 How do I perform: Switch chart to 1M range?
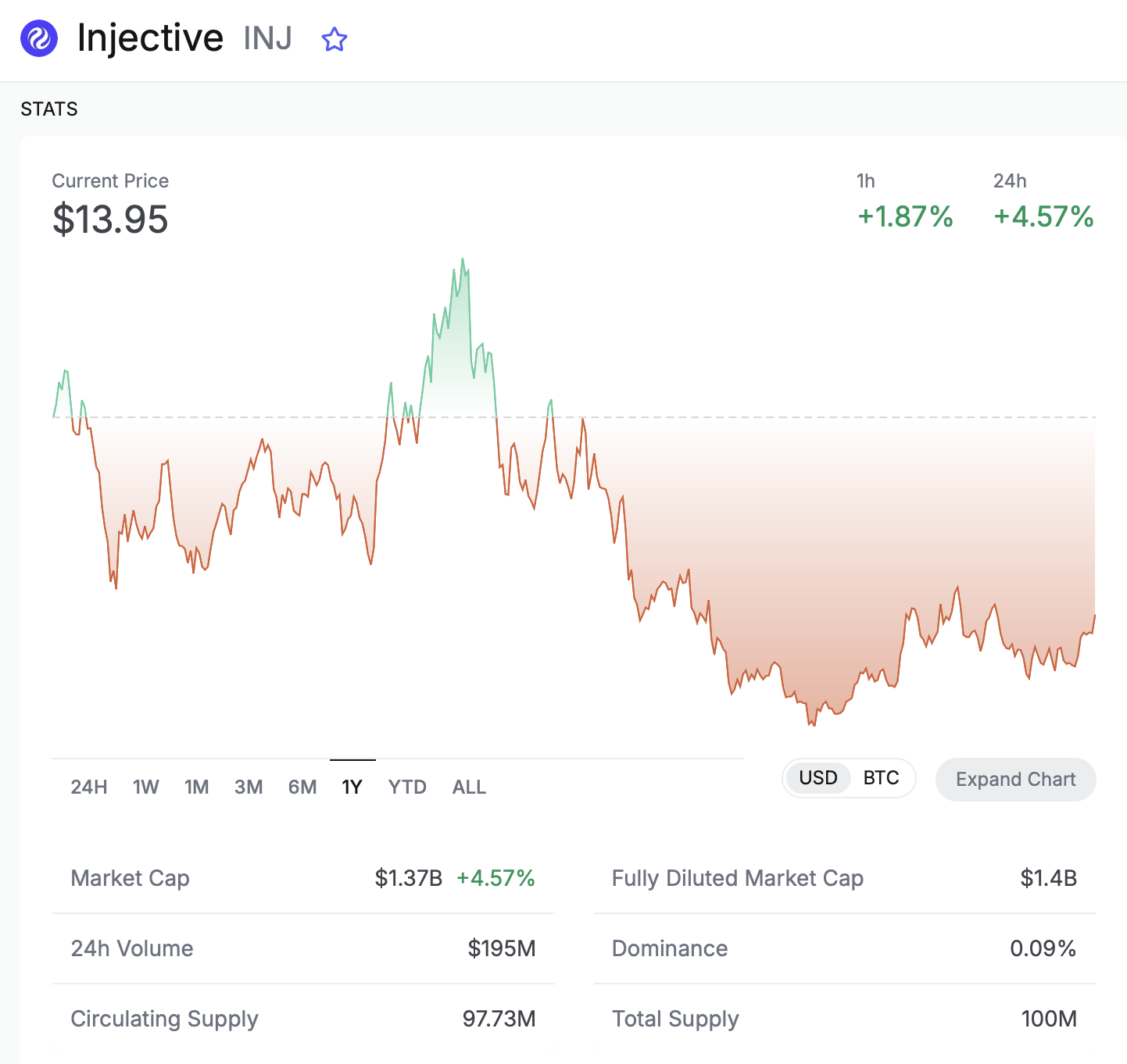[x=197, y=787]
